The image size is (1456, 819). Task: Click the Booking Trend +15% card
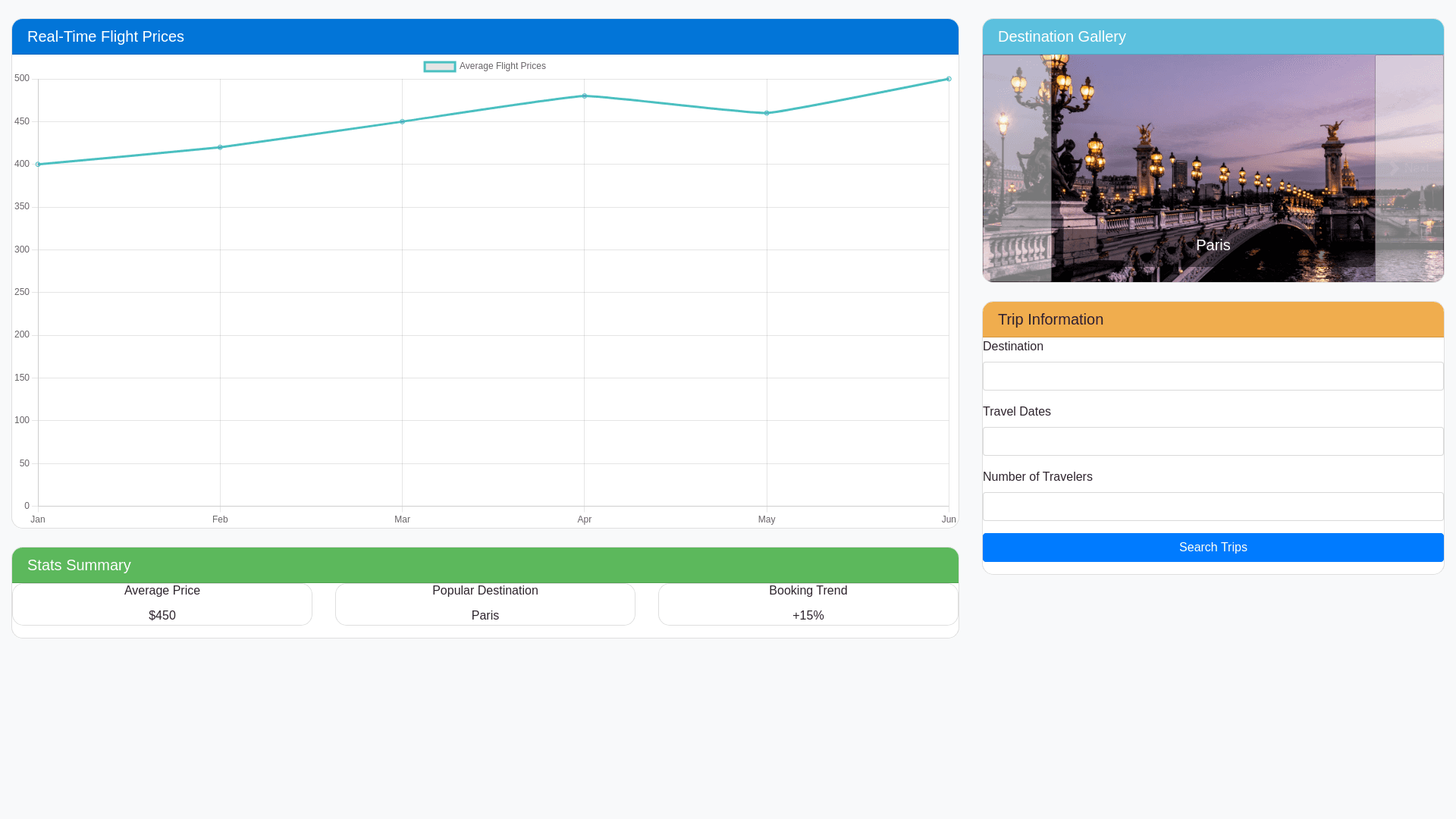click(x=808, y=604)
